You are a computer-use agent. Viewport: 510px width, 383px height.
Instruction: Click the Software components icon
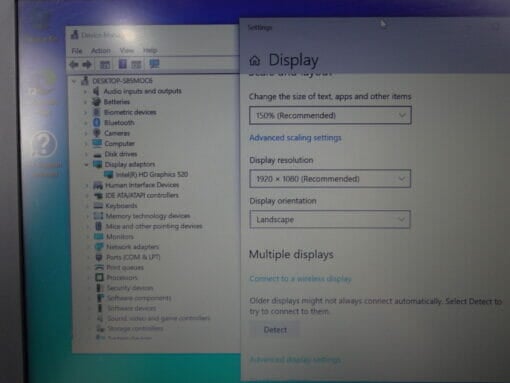[100, 298]
